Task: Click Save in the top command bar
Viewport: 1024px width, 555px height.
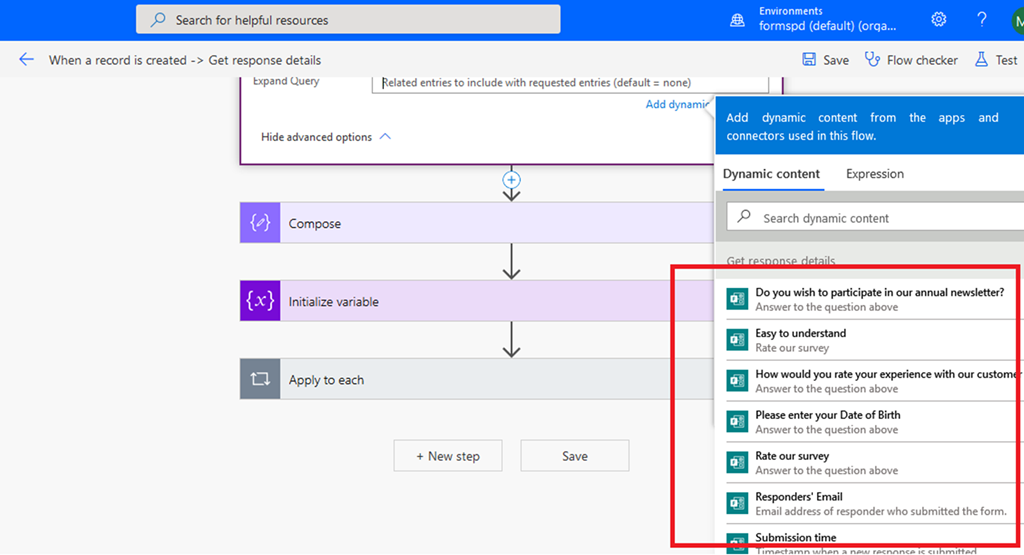Action: (x=826, y=60)
